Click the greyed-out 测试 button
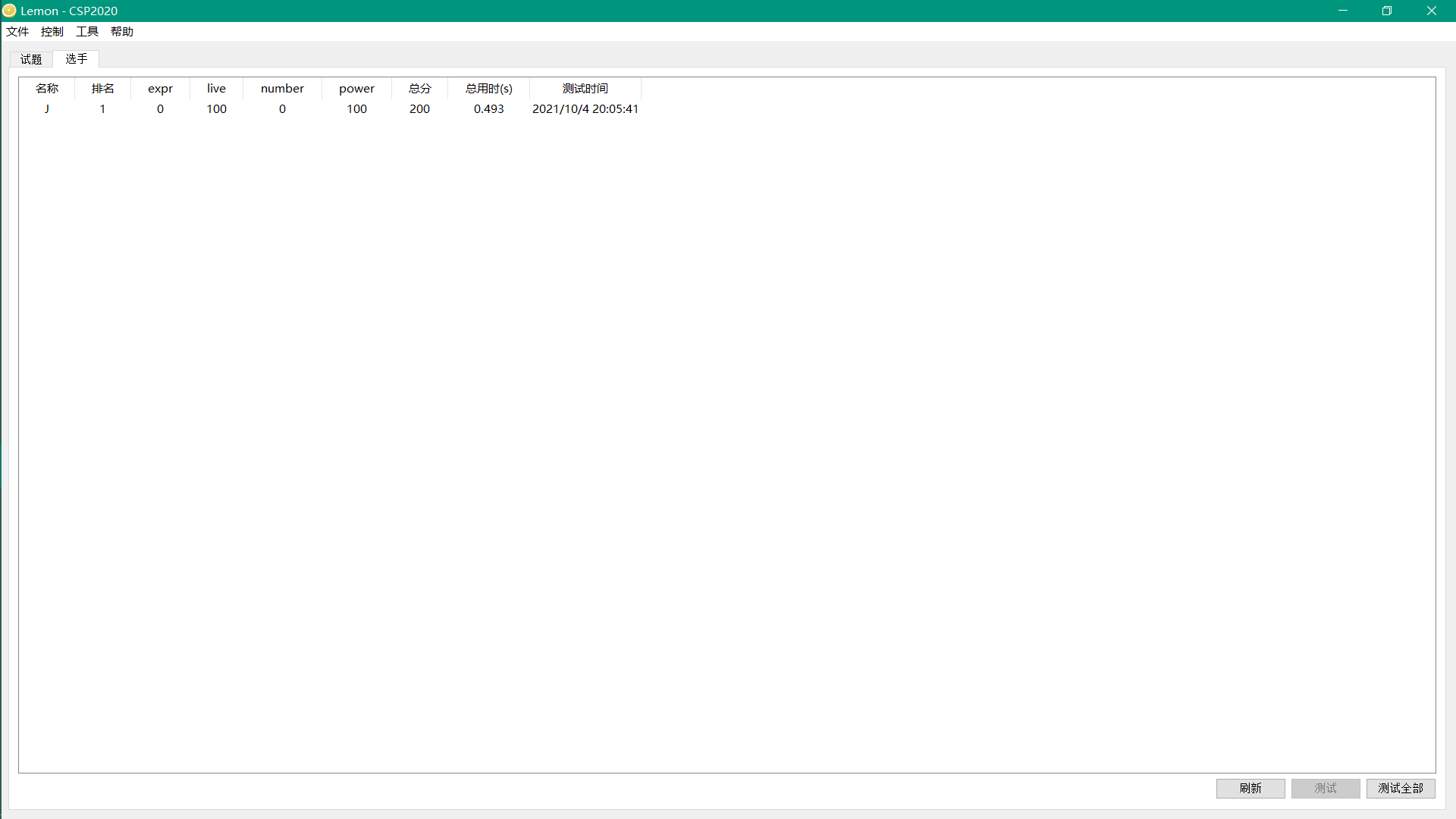 (1326, 789)
